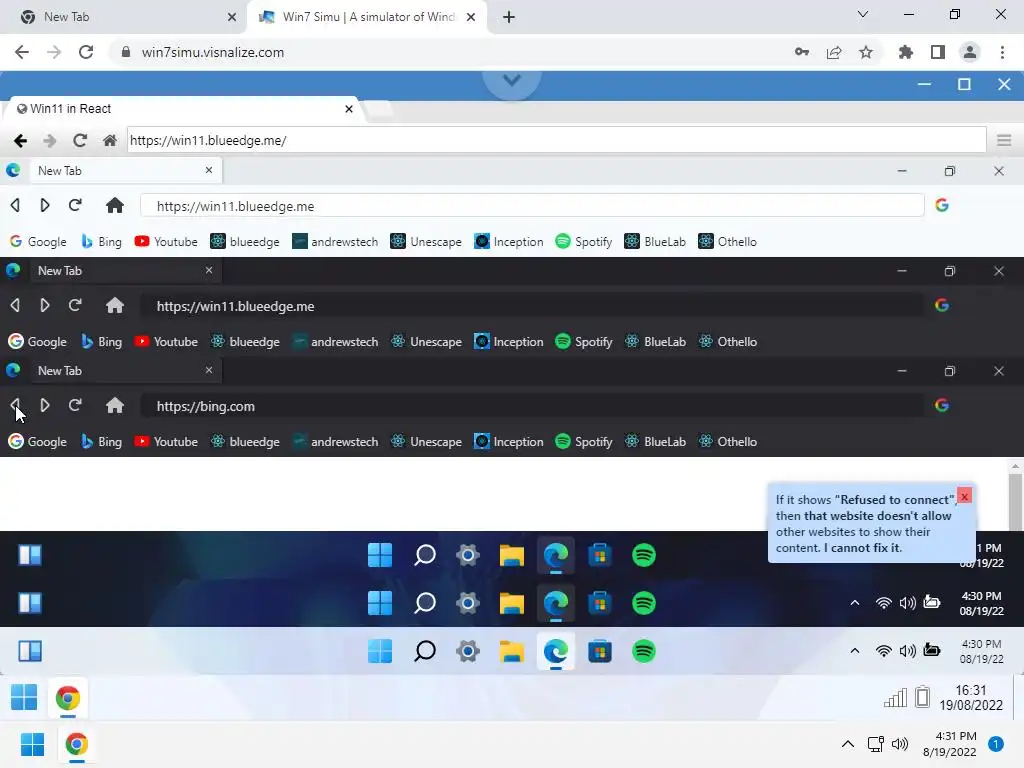Open the notification badge on bottom taskbar
The image size is (1024, 768).
point(995,744)
